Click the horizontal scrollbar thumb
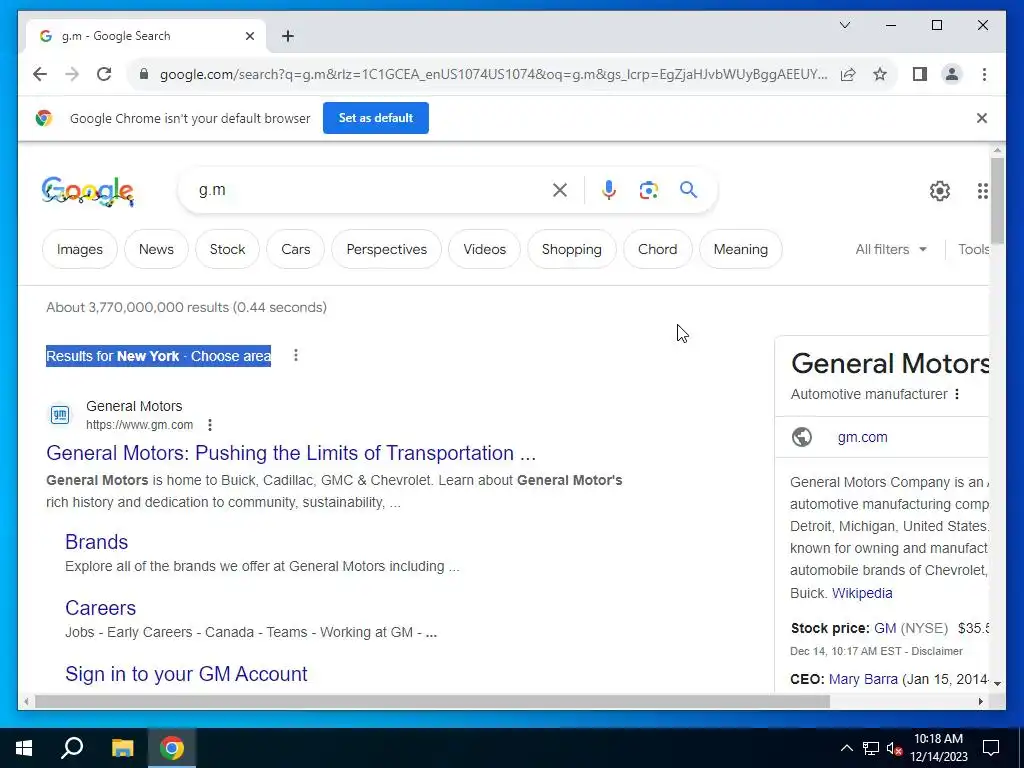 pyautogui.click(x=432, y=701)
